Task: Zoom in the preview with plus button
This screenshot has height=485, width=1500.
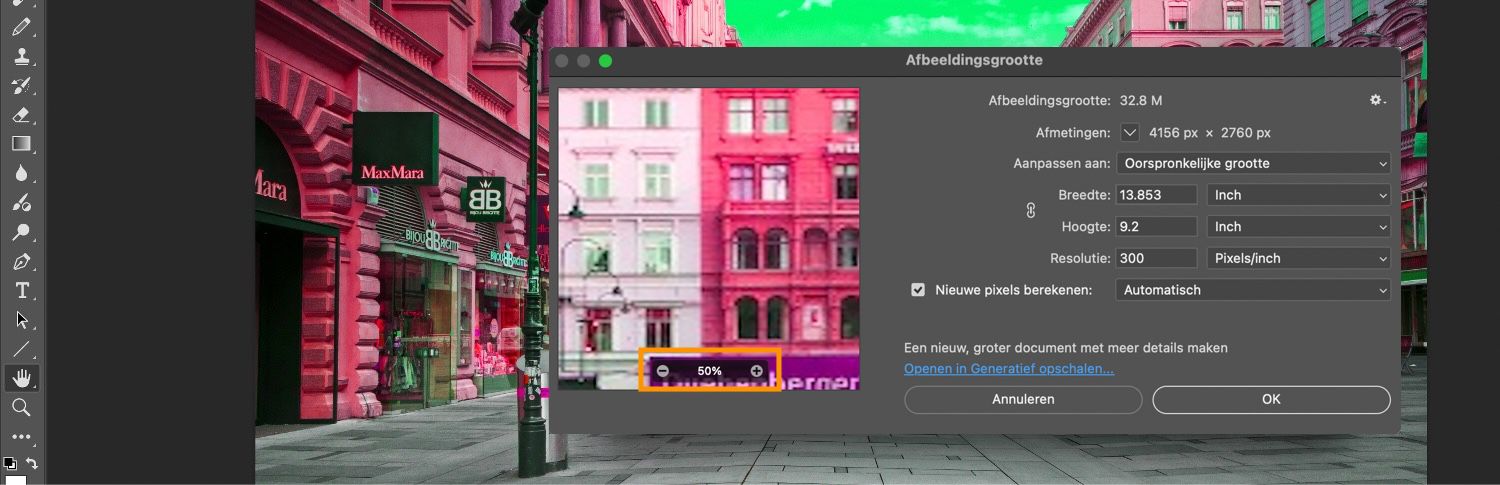Action: (x=756, y=371)
